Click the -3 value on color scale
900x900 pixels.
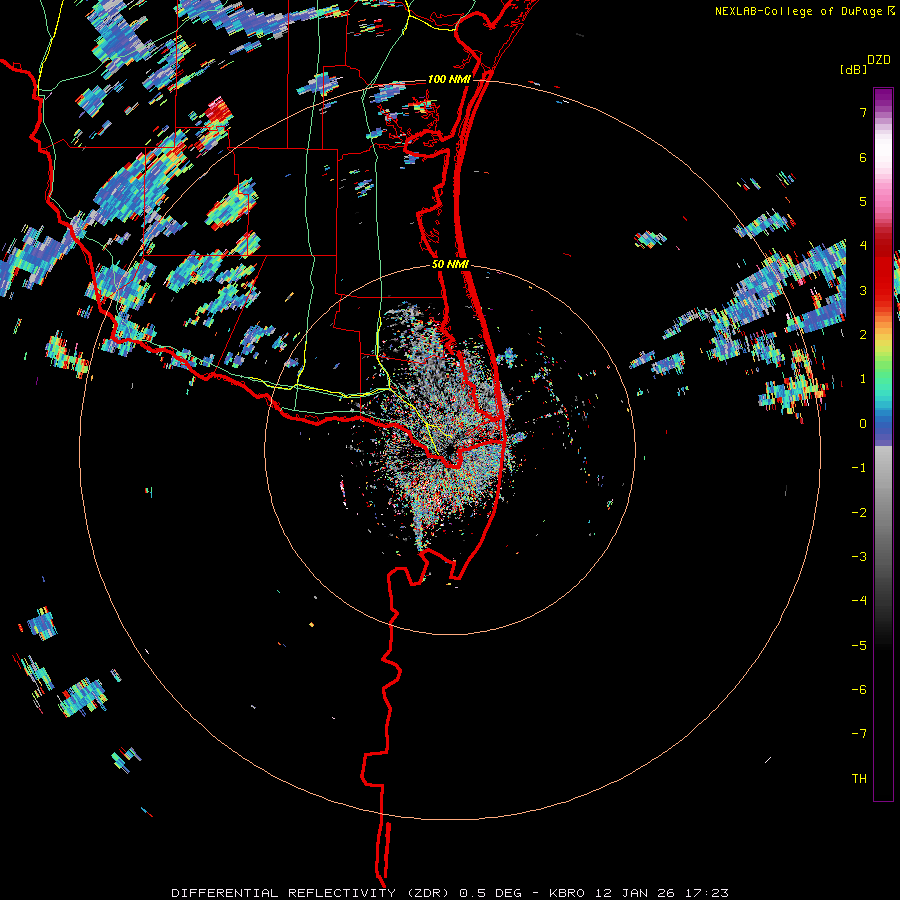tap(859, 557)
